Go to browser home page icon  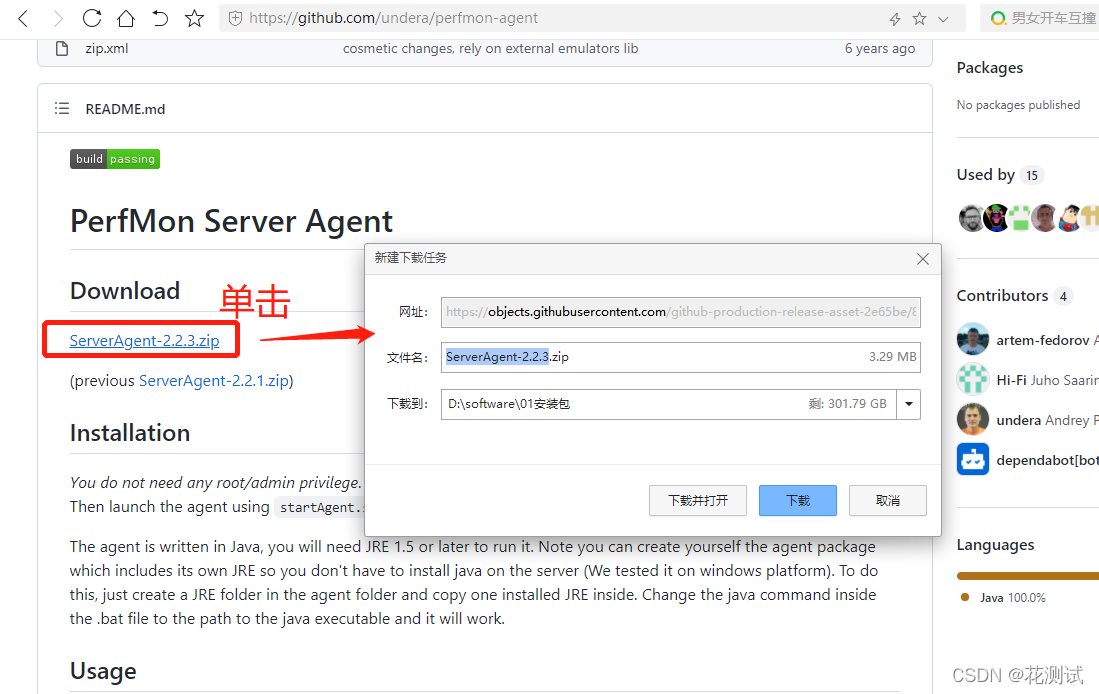click(x=126, y=18)
